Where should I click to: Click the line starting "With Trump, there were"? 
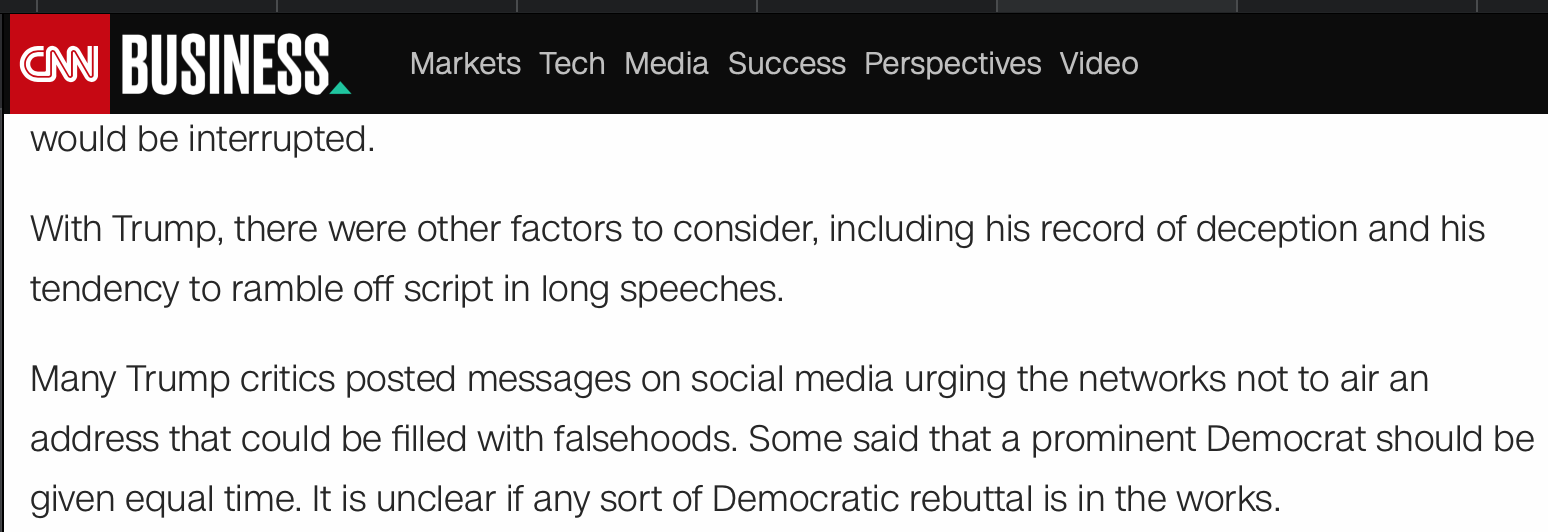coord(757,229)
